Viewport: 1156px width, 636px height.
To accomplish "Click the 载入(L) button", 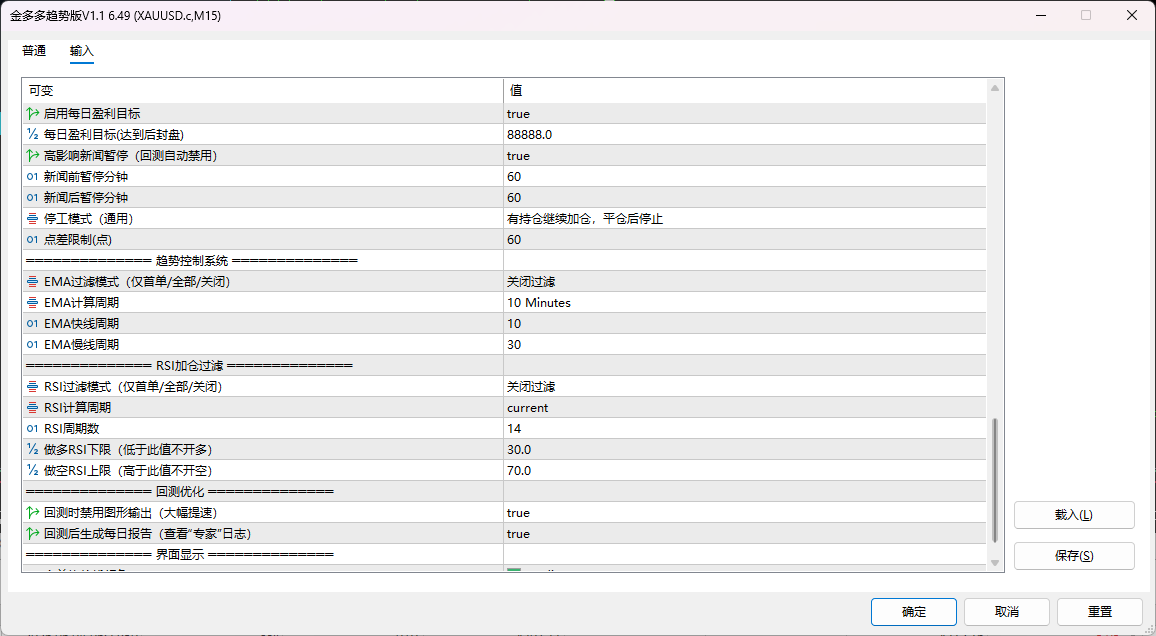I will click(x=1073, y=515).
